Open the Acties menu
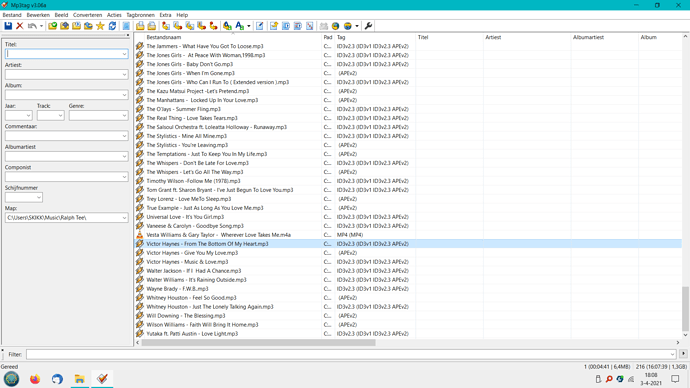The width and height of the screenshot is (690, 388). point(114,15)
